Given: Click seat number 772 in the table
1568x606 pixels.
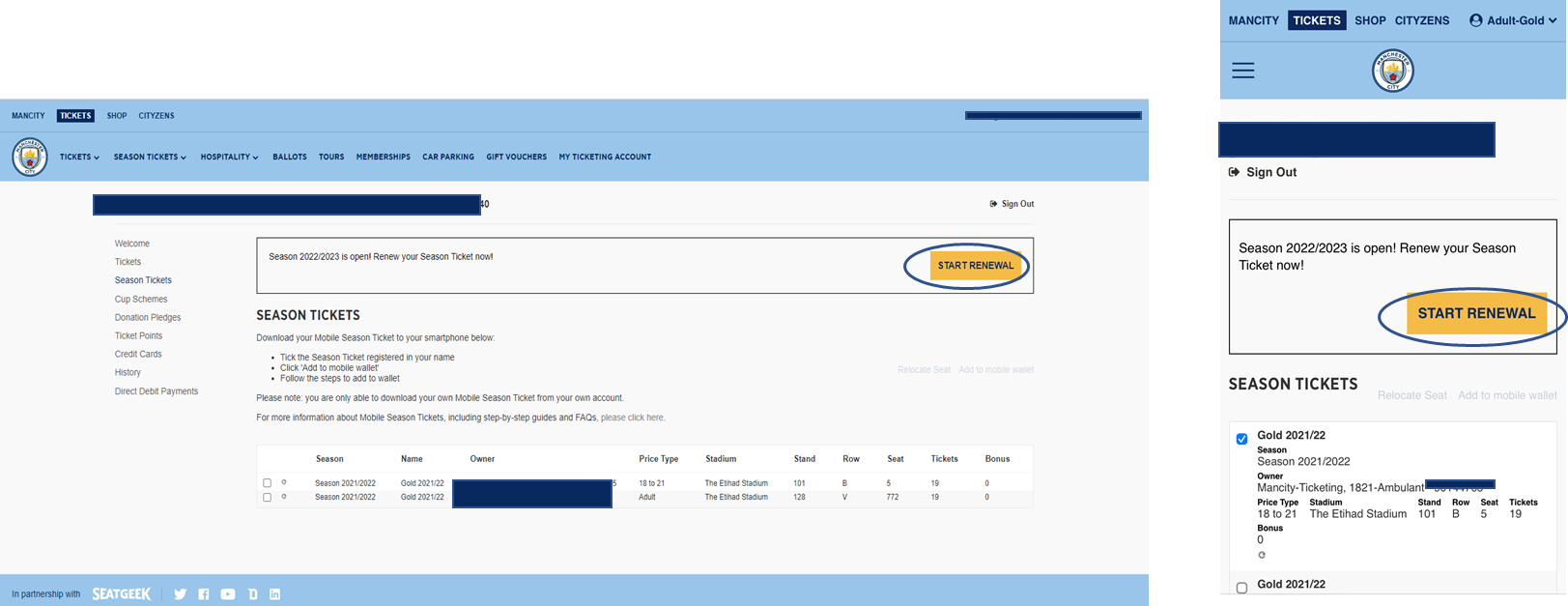Looking at the screenshot, I should tap(893, 498).
